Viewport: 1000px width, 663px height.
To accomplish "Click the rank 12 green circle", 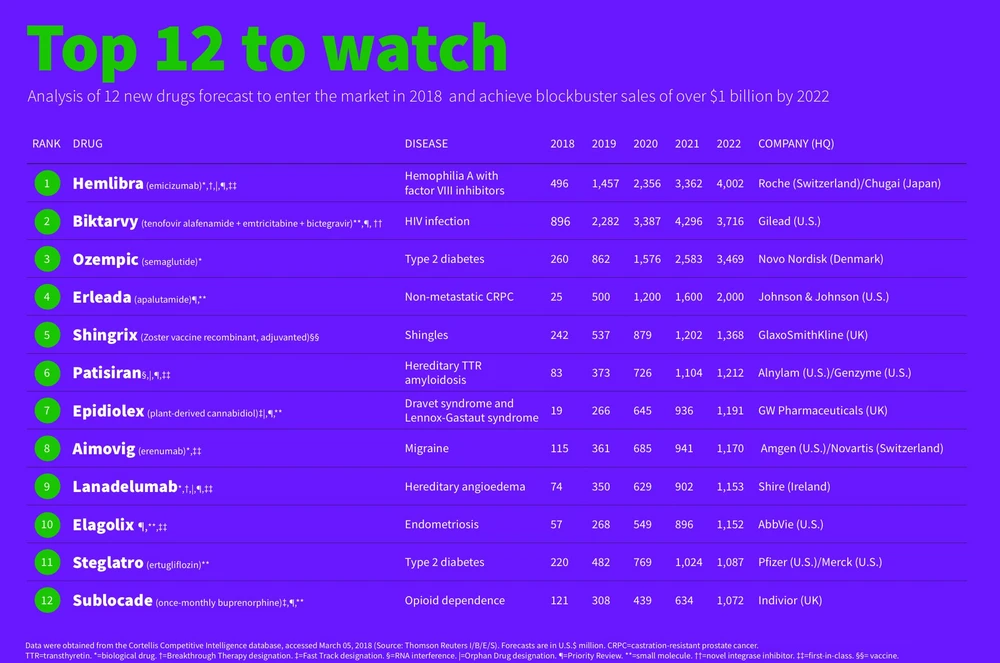I will (x=46, y=601).
